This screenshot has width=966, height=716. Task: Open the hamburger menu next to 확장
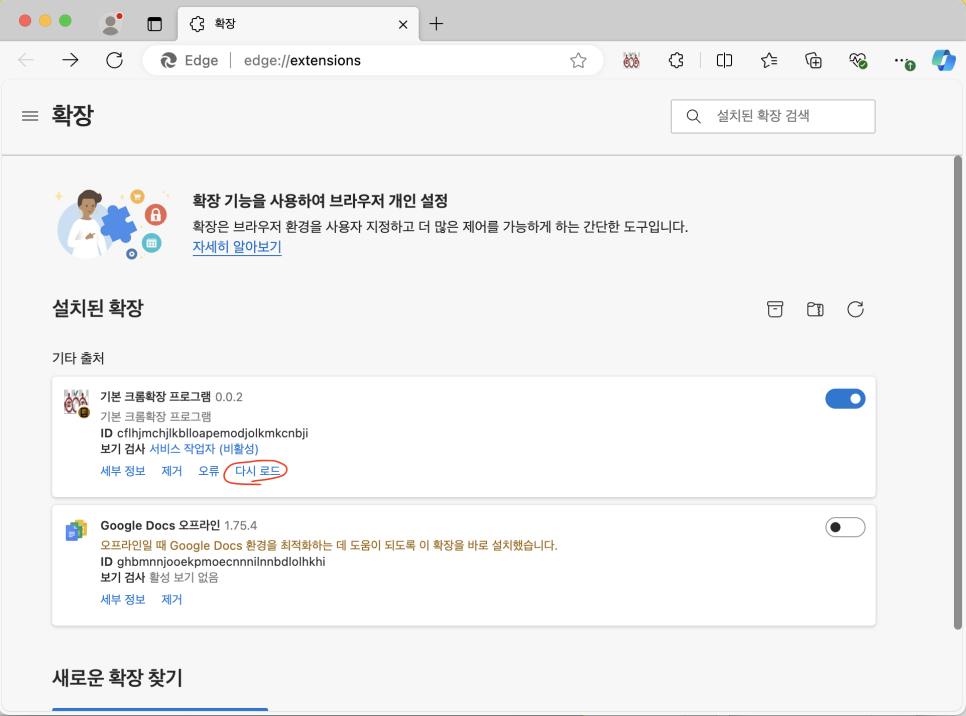(30, 116)
